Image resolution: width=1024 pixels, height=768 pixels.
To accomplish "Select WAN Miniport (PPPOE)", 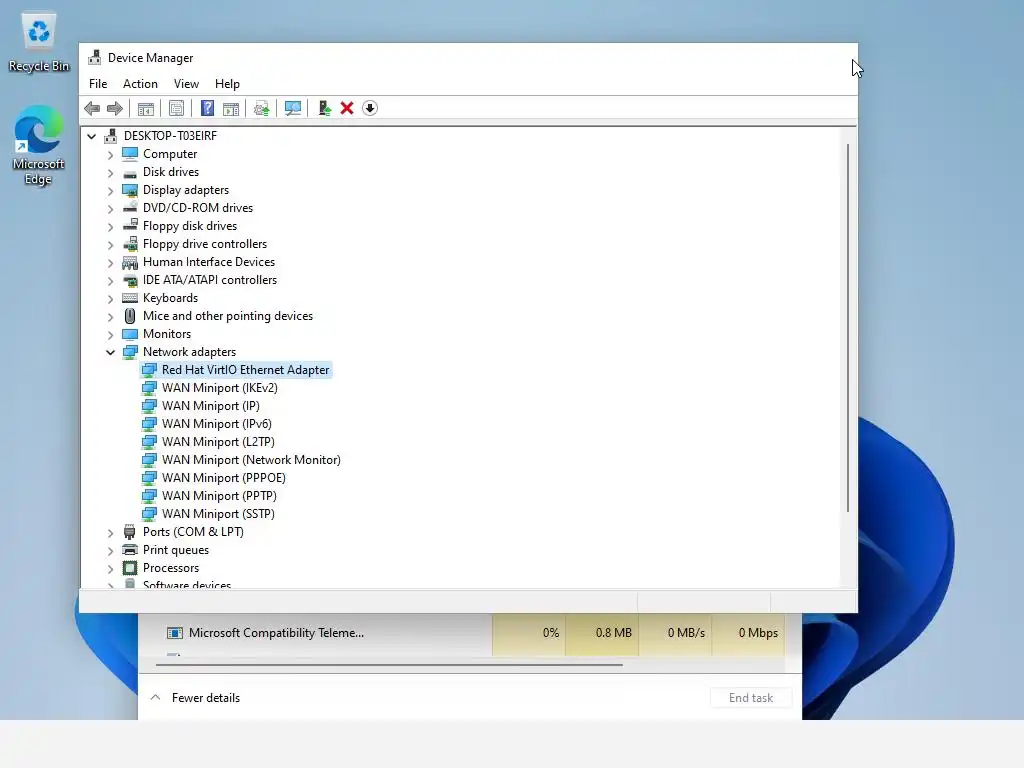I will point(223,478).
